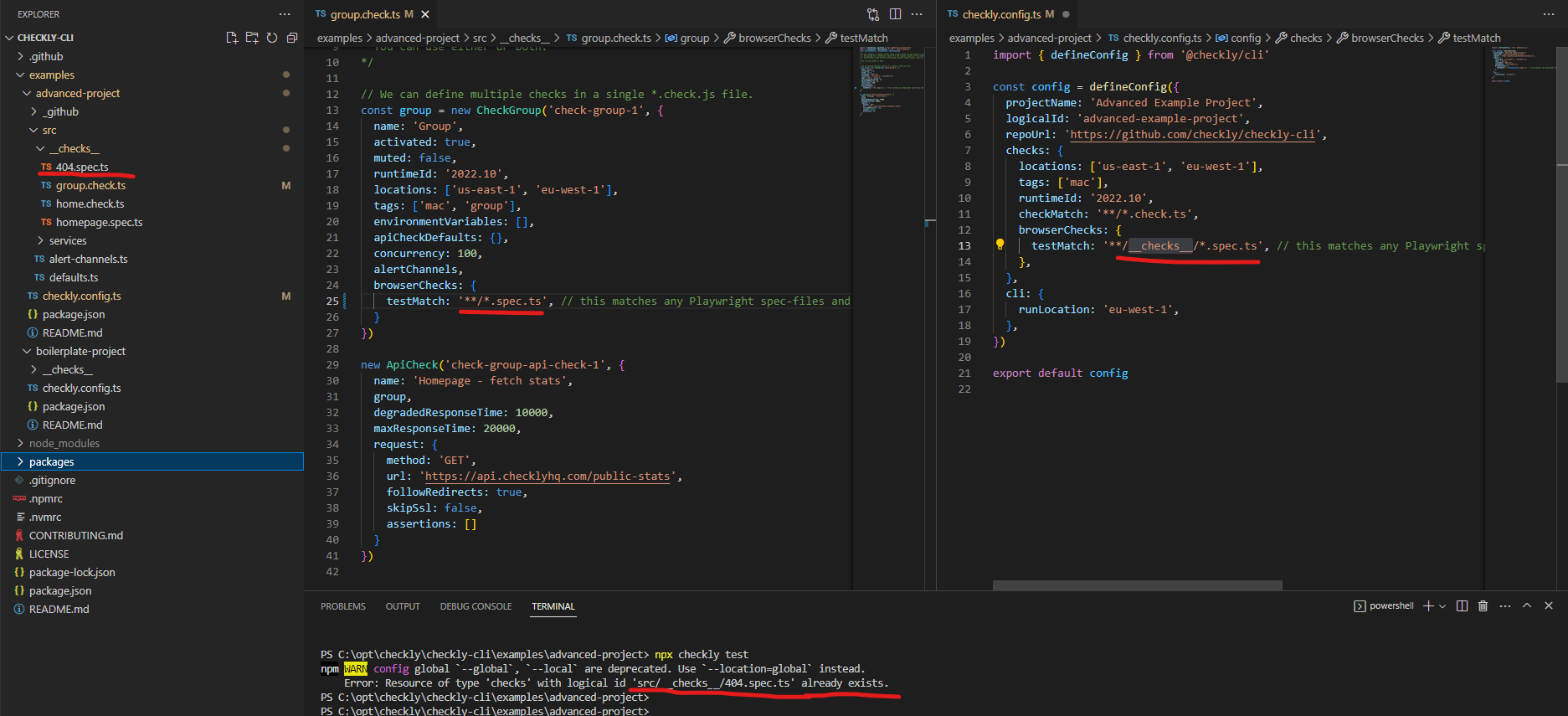Collapse all folders in Explorer
Image resolution: width=1568 pixels, height=716 pixels.
(292, 38)
